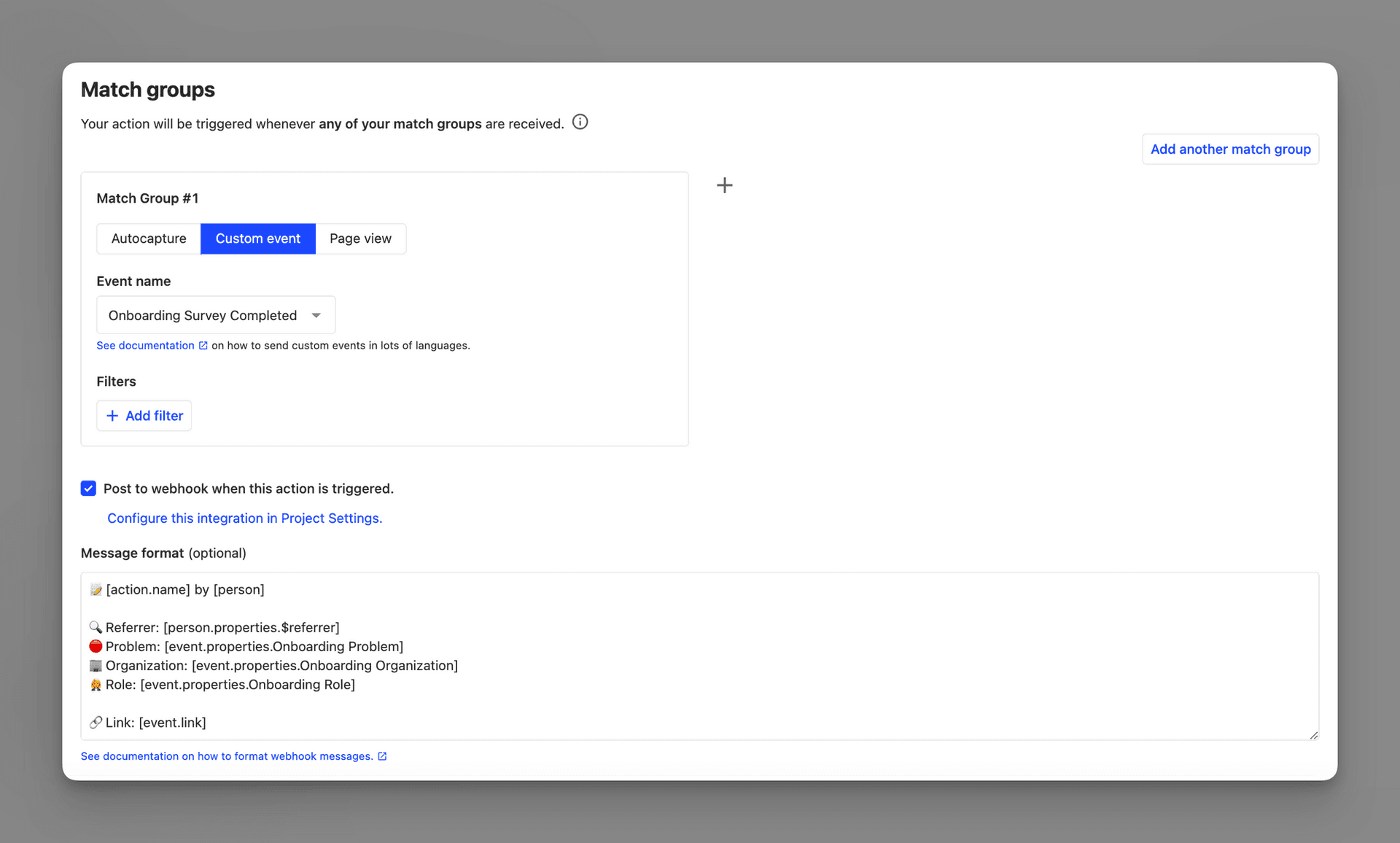Screen dimensions: 1400x843
Task: Click the building emoji on Organization line
Action: click(96, 666)
